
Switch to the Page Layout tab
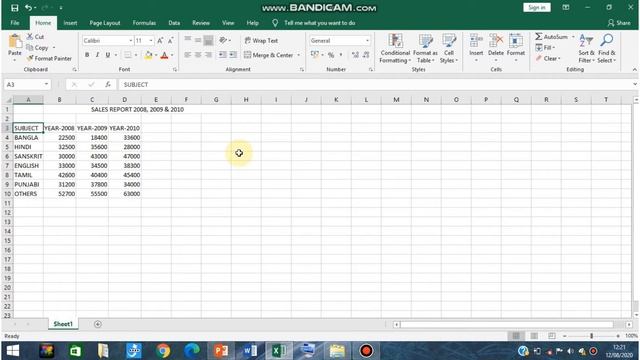105,23
